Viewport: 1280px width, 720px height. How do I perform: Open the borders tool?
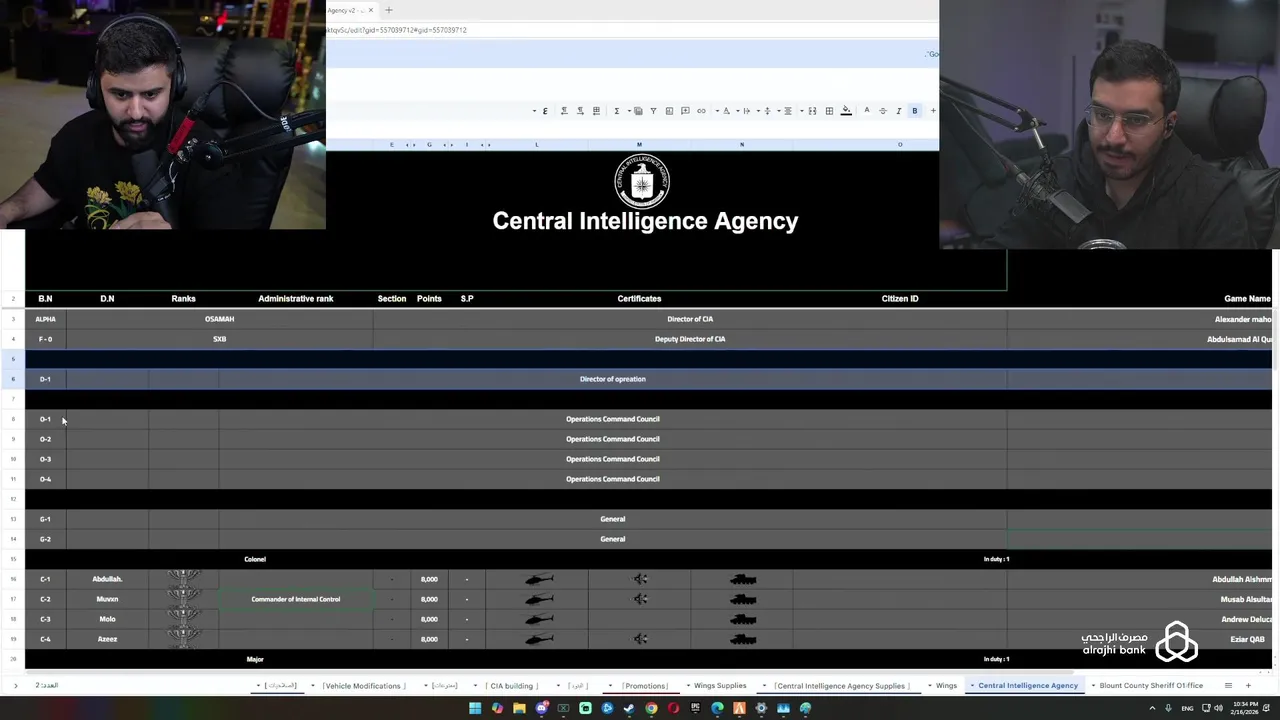(829, 111)
